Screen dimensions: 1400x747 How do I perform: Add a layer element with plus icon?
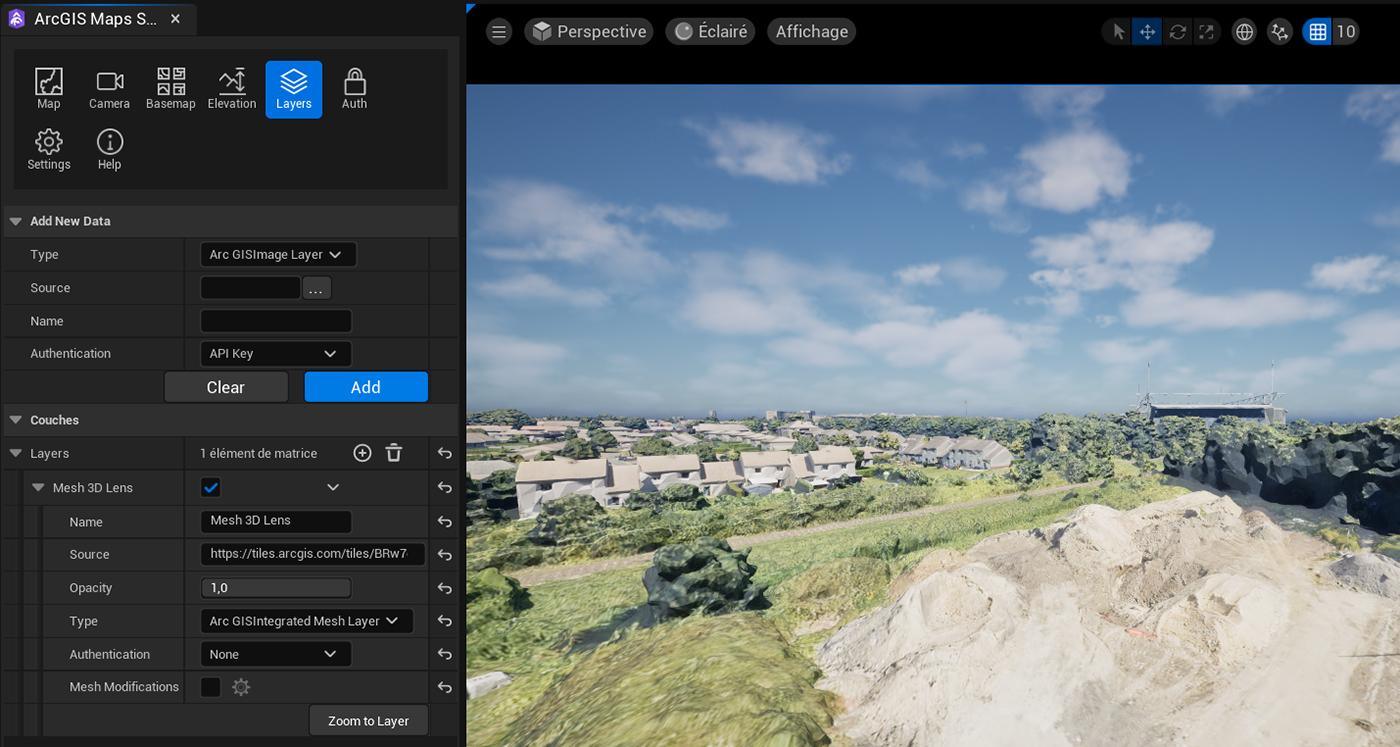(362, 453)
